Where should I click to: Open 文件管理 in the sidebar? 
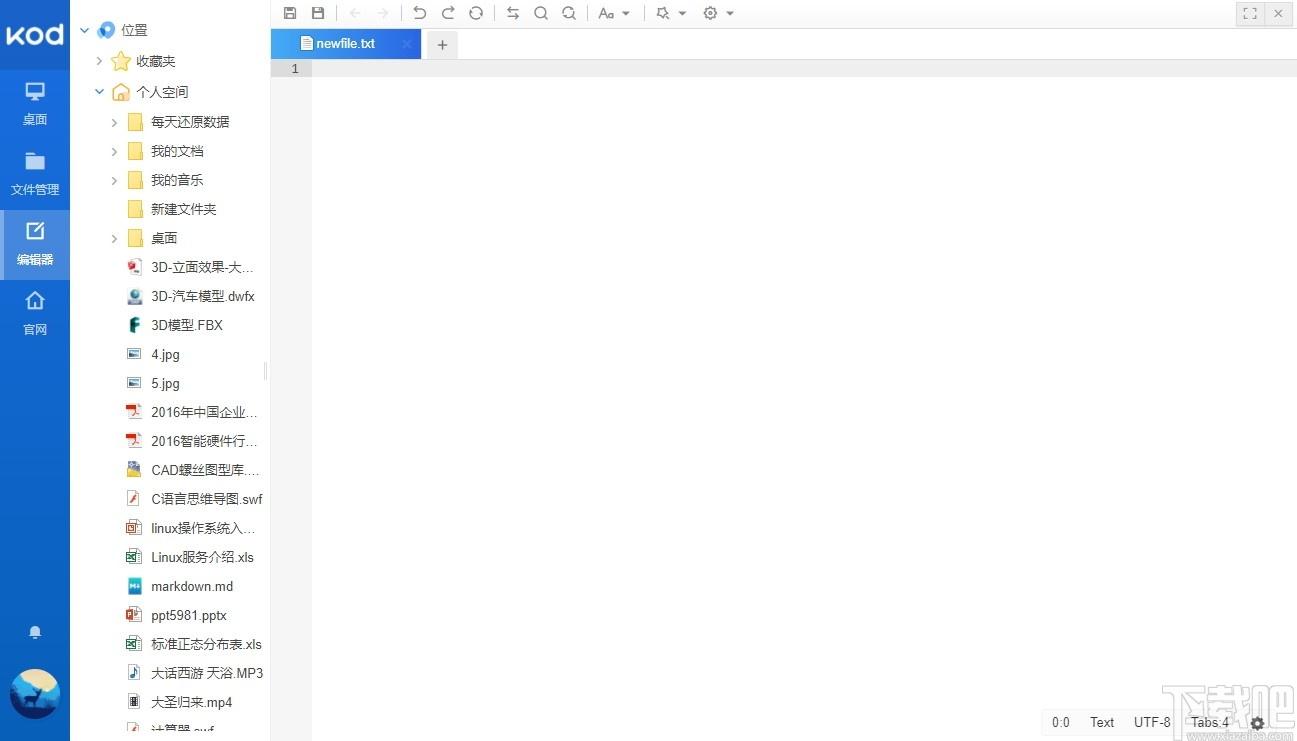(x=35, y=175)
